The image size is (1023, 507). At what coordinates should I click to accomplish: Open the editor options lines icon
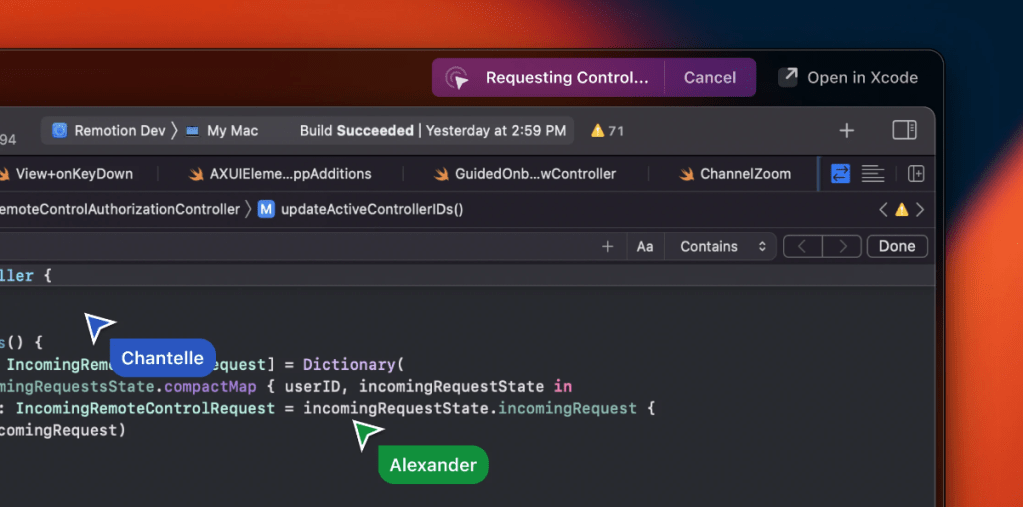(873, 174)
